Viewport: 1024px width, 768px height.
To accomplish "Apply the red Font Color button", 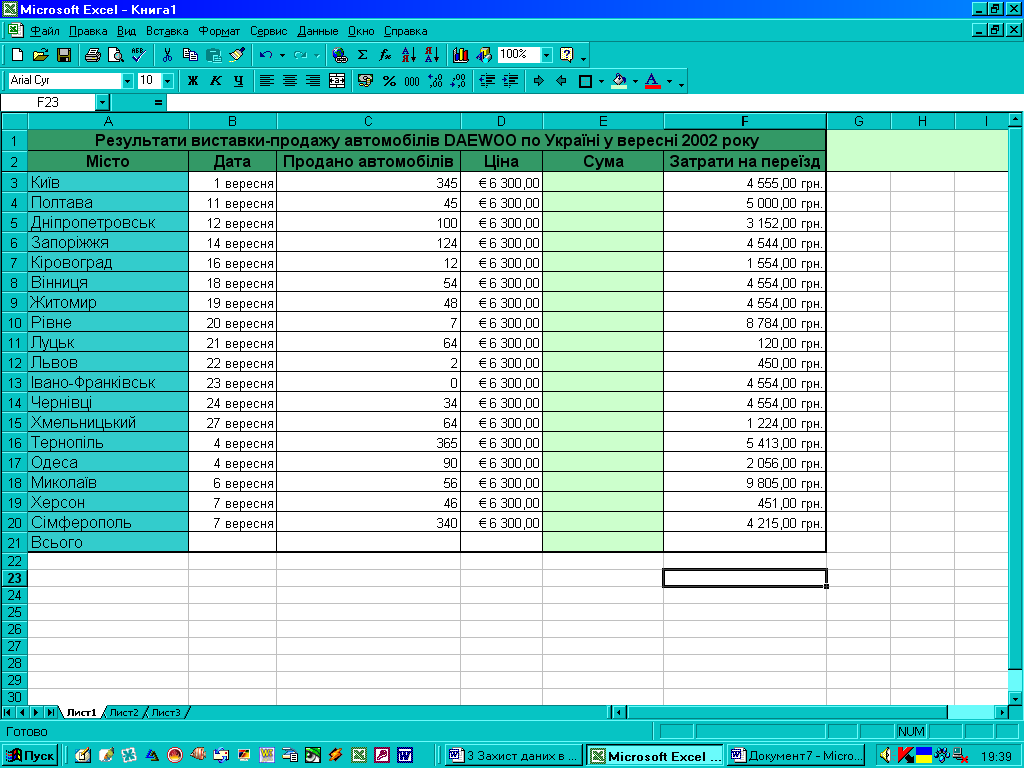I will [652, 81].
